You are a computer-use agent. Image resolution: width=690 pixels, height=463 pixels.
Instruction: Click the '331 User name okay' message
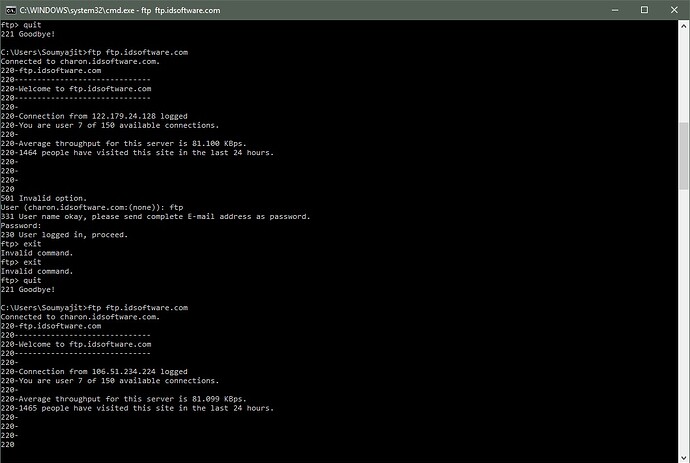pyautogui.click(x=155, y=216)
